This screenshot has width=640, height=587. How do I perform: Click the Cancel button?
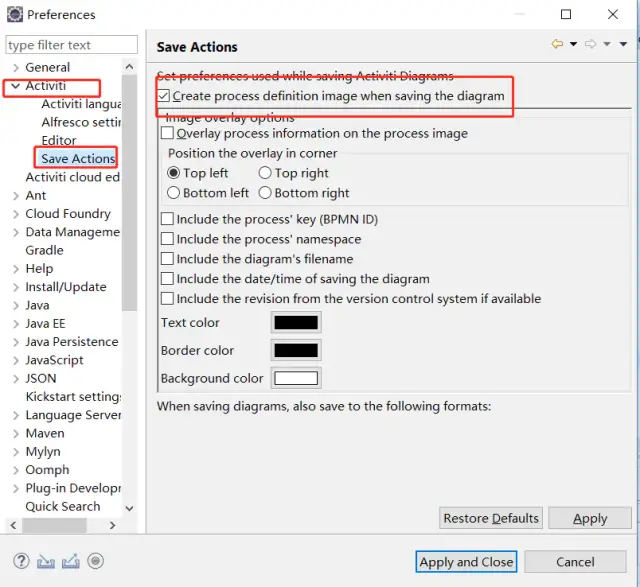point(575,562)
